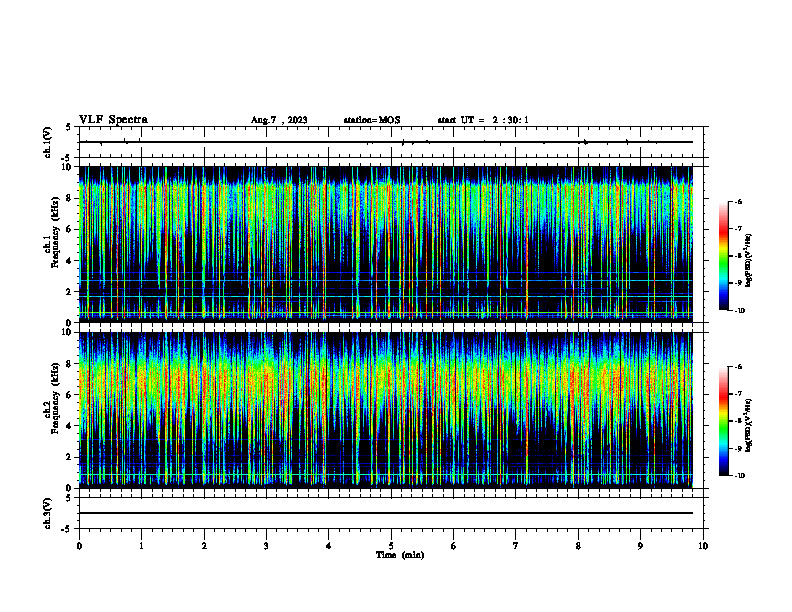The width and height of the screenshot is (792, 612).
Task: Click the "-10" label on ch.1 color bar
Action: (x=739, y=311)
